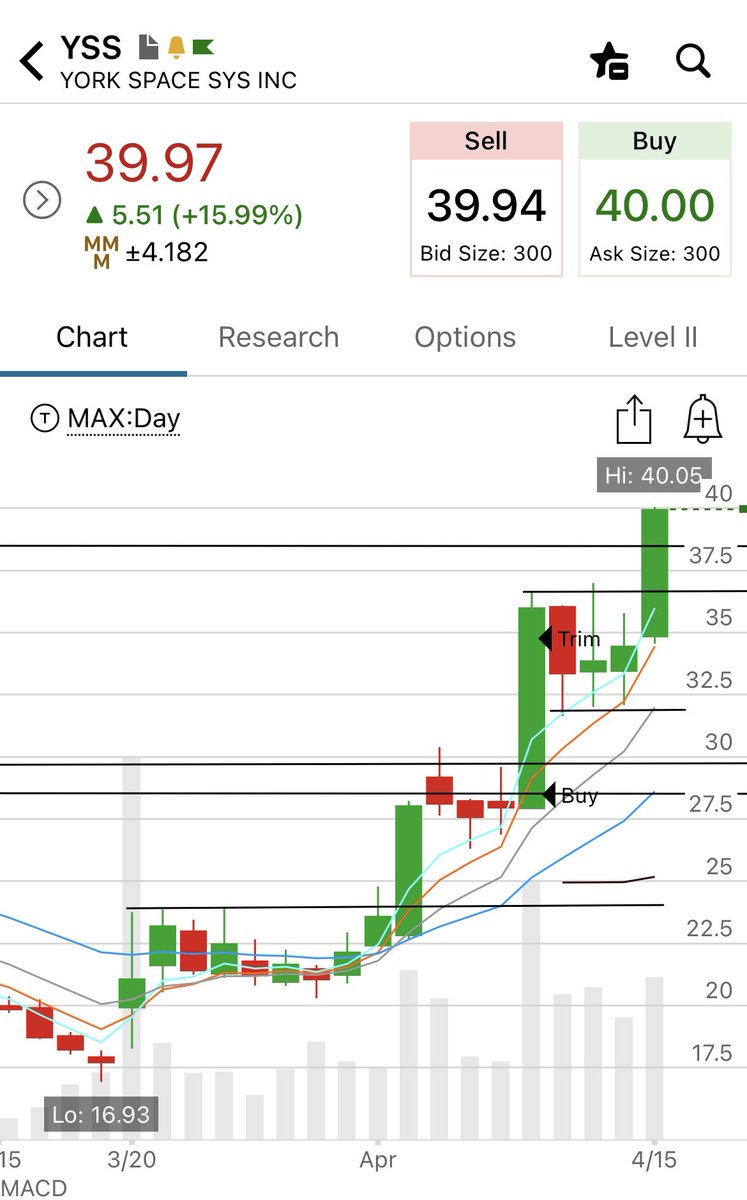Tap the green flag icon
The width and height of the screenshot is (747, 1200).
click(x=203, y=46)
